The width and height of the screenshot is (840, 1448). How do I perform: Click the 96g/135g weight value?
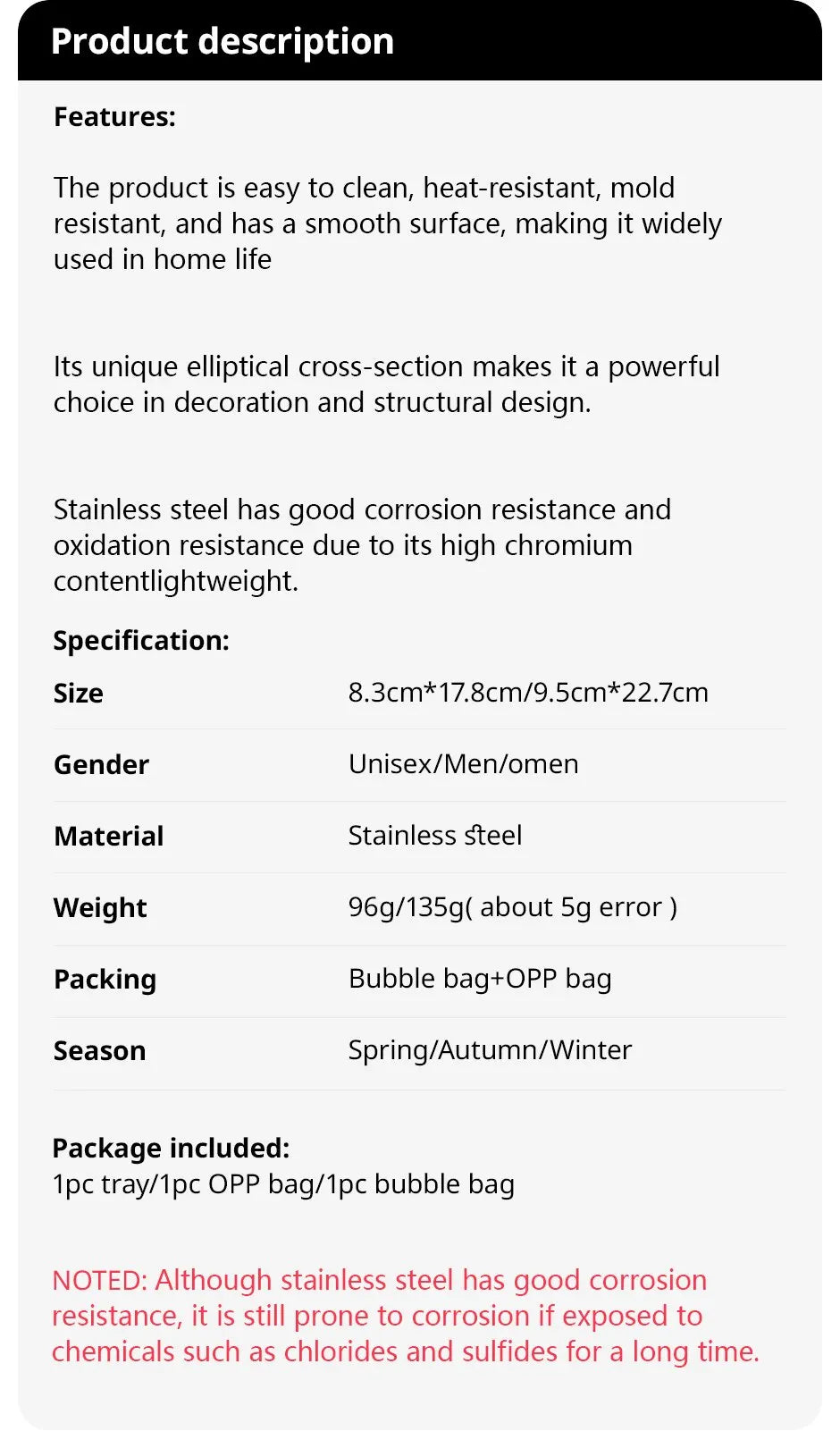(513, 907)
